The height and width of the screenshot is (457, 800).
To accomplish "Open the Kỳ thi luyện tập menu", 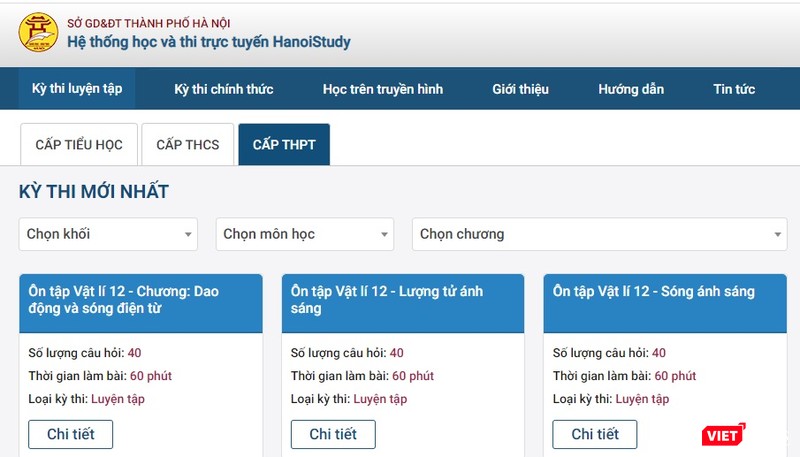I will coord(77,89).
